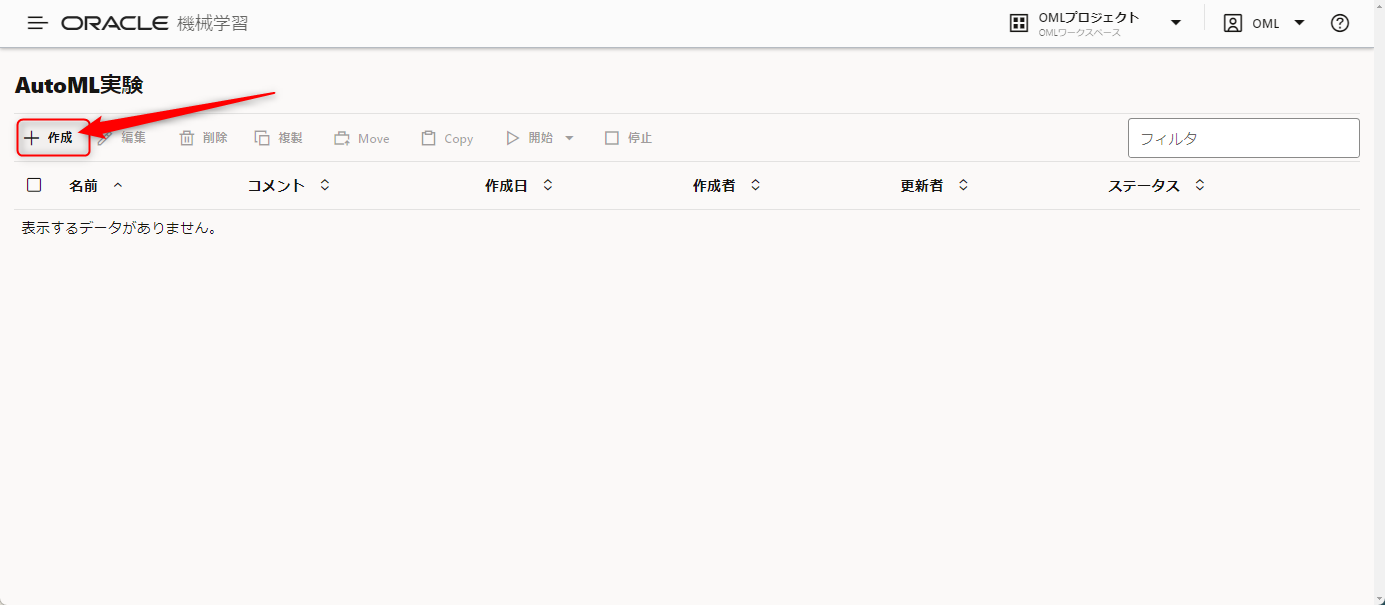The height and width of the screenshot is (605, 1385).
Task: Open the help question mark icon
Action: (1340, 23)
